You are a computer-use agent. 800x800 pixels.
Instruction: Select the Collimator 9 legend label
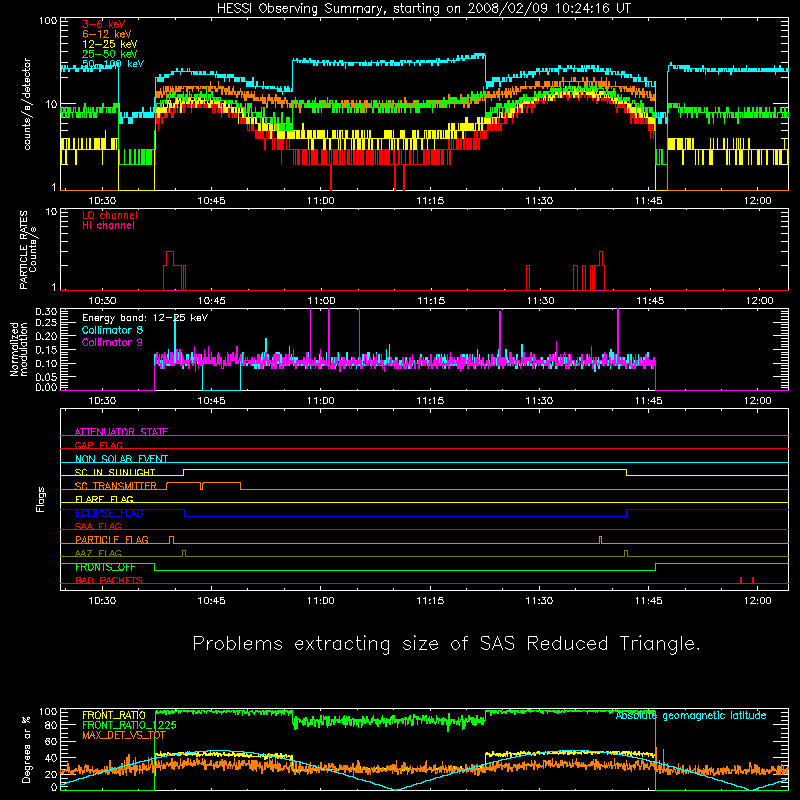[x=112, y=342]
